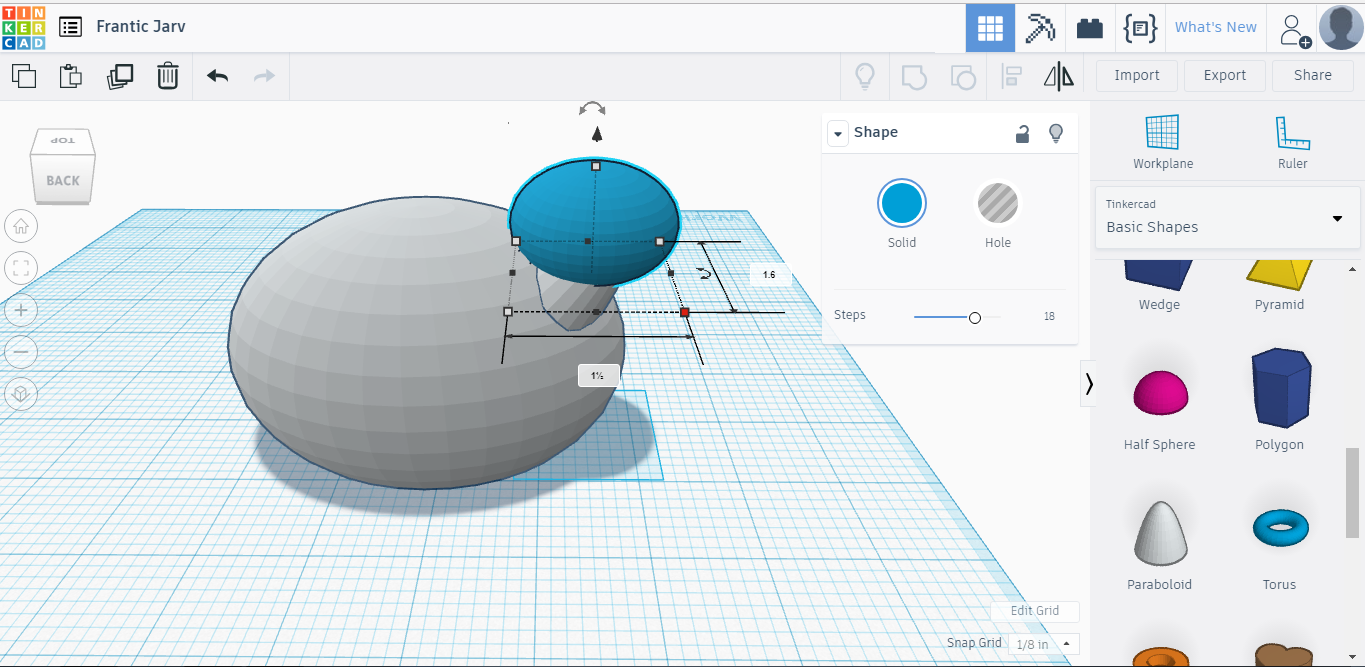Open the Basic Shapes library dropdown

click(x=1228, y=217)
